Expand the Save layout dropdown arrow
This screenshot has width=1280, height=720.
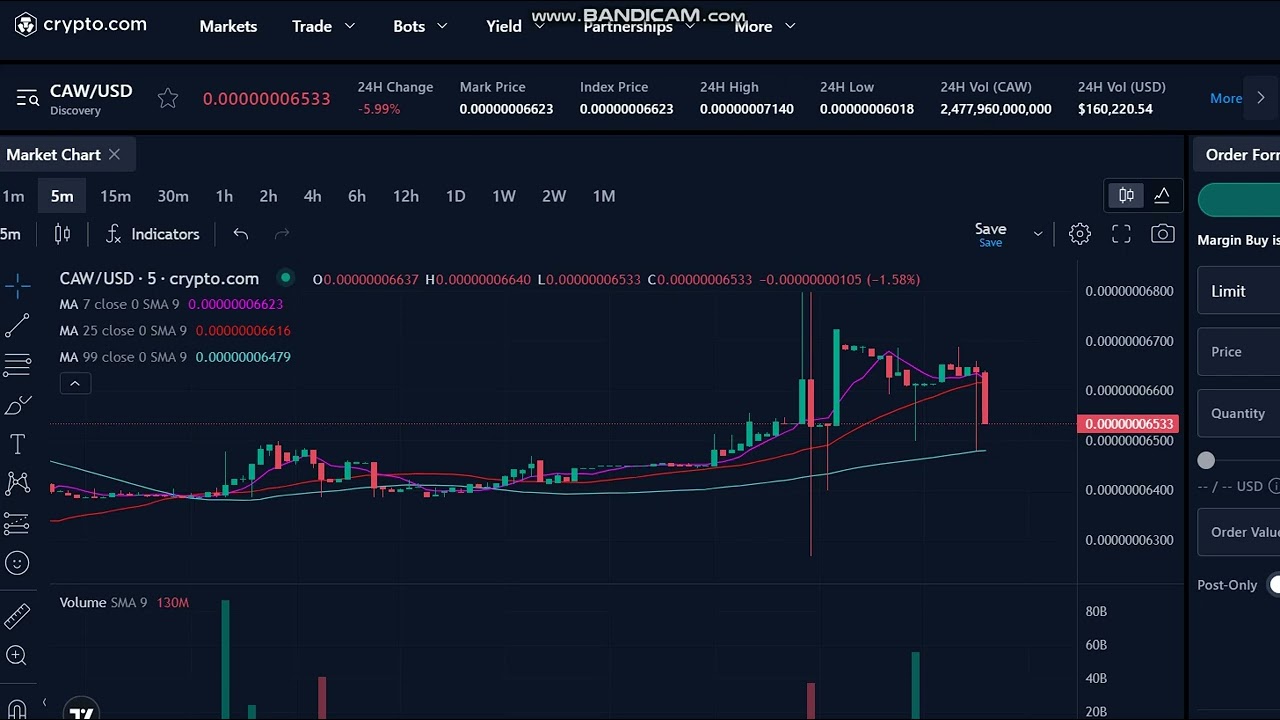[1038, 234]
